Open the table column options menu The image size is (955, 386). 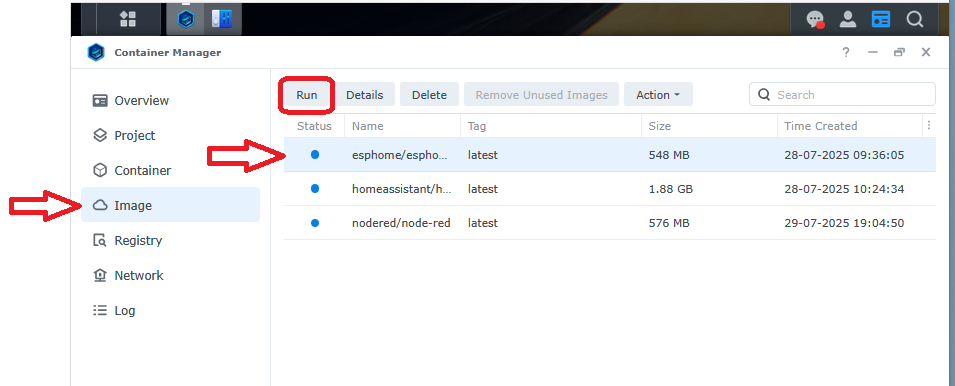point(929,125)
